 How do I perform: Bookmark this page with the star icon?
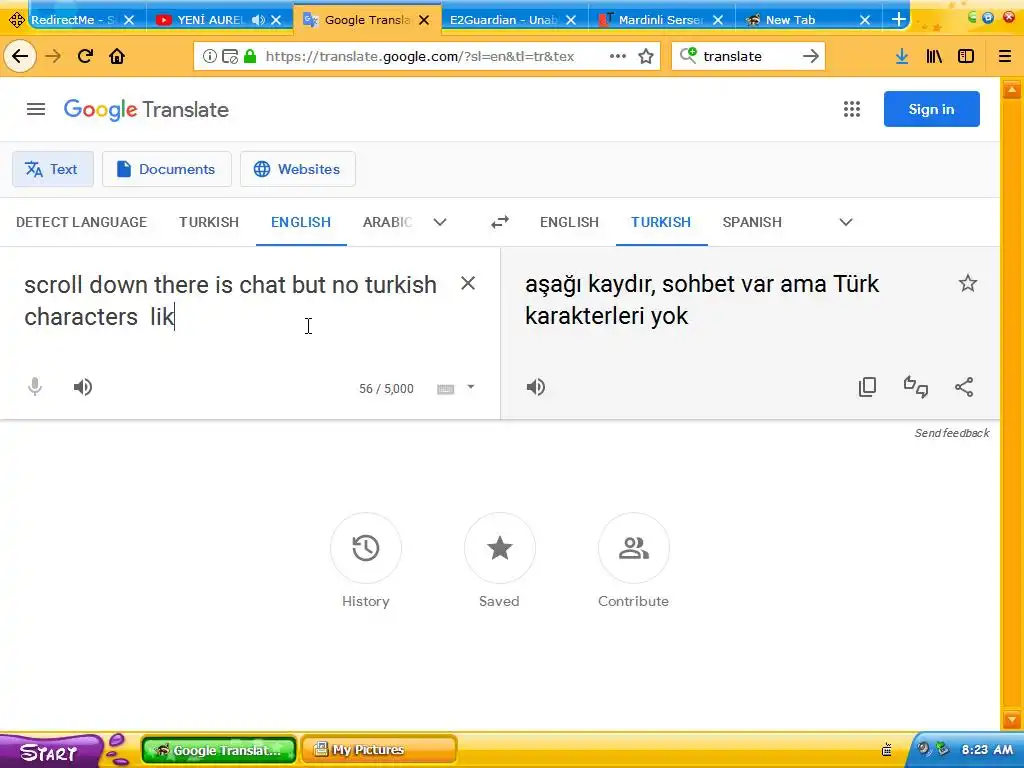[646, 57]
